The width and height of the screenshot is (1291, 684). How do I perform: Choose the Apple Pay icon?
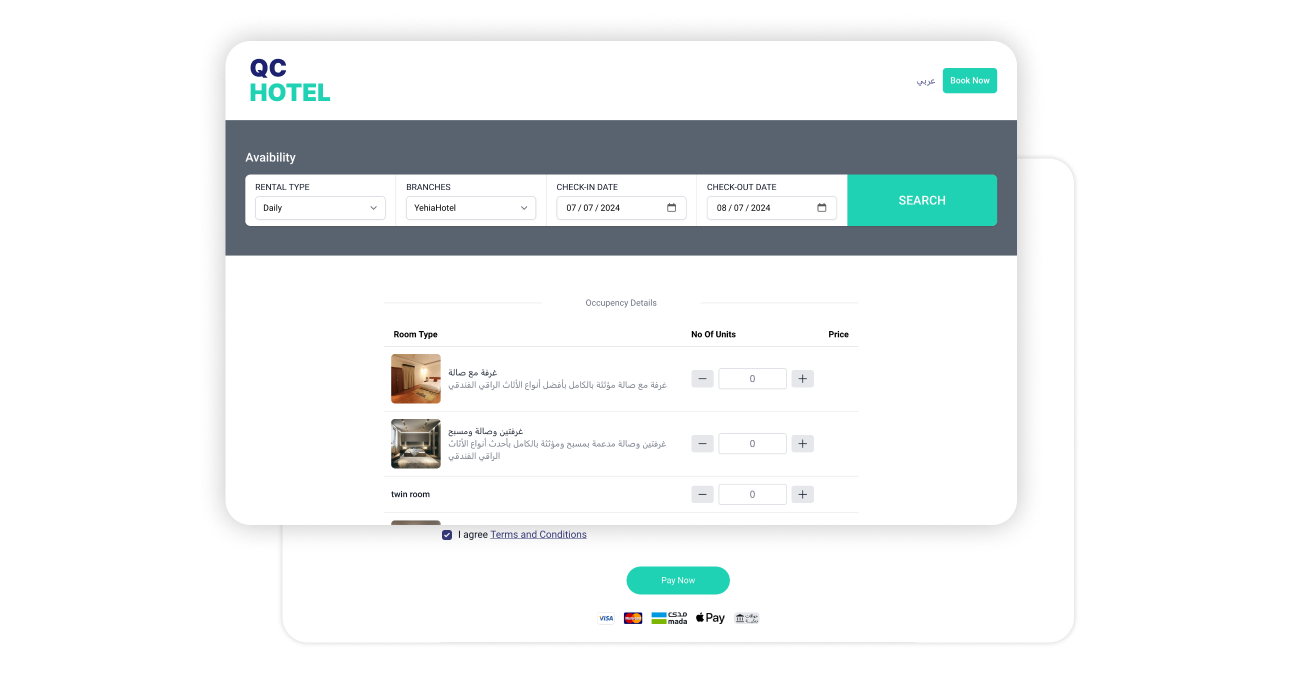(x=710, y=618)
